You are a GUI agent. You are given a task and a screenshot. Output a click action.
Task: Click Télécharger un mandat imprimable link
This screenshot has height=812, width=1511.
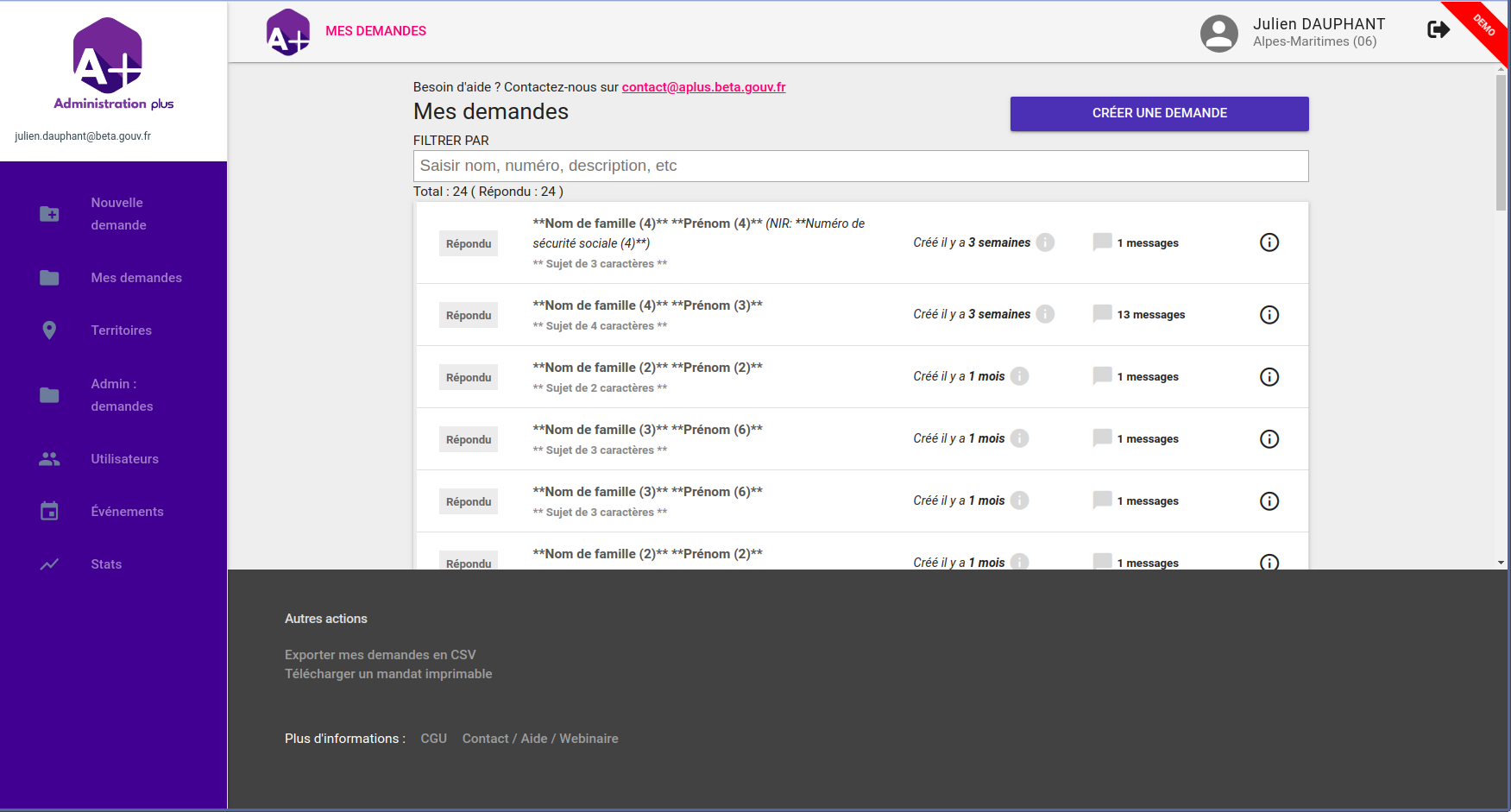pos(388,674)
